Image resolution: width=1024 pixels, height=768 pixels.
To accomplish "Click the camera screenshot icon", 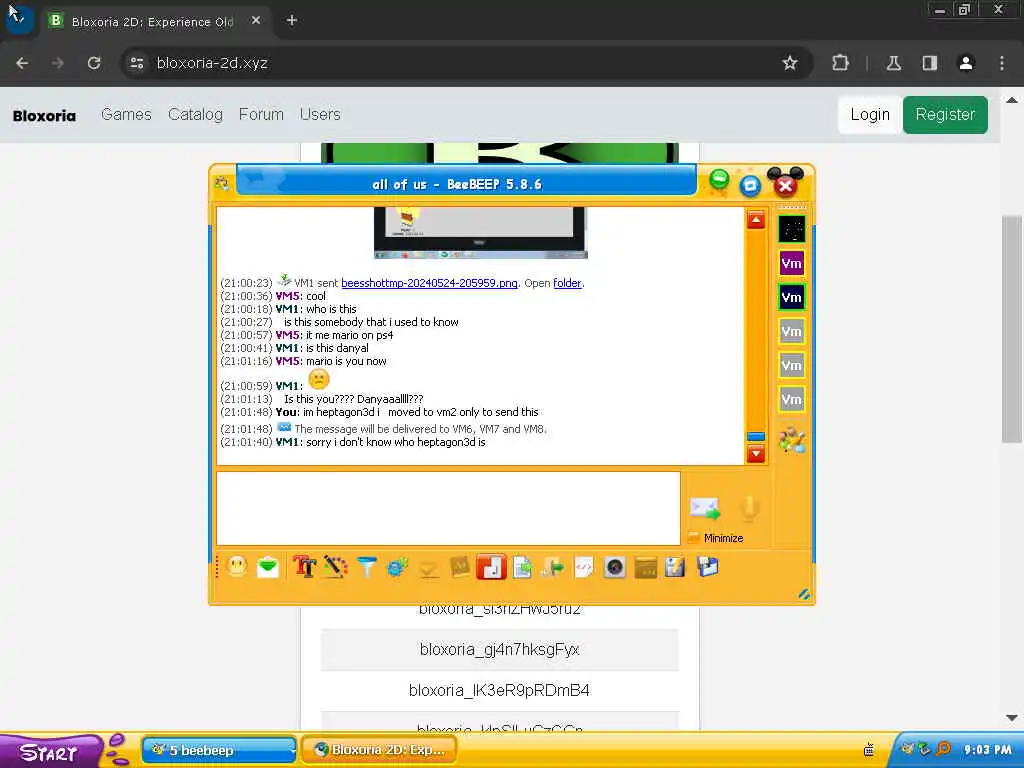I will click(x=615, y=566).
